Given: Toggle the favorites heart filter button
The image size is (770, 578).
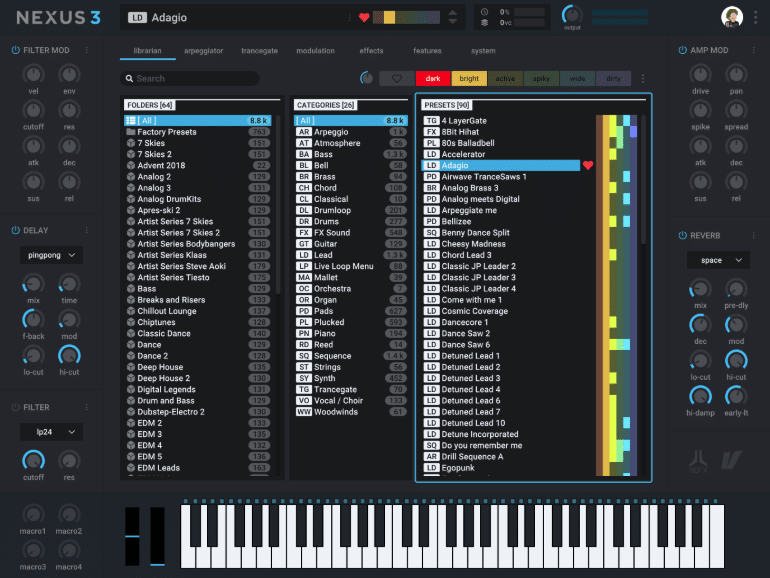Looking at the screenshot, I should click(397, 79).
